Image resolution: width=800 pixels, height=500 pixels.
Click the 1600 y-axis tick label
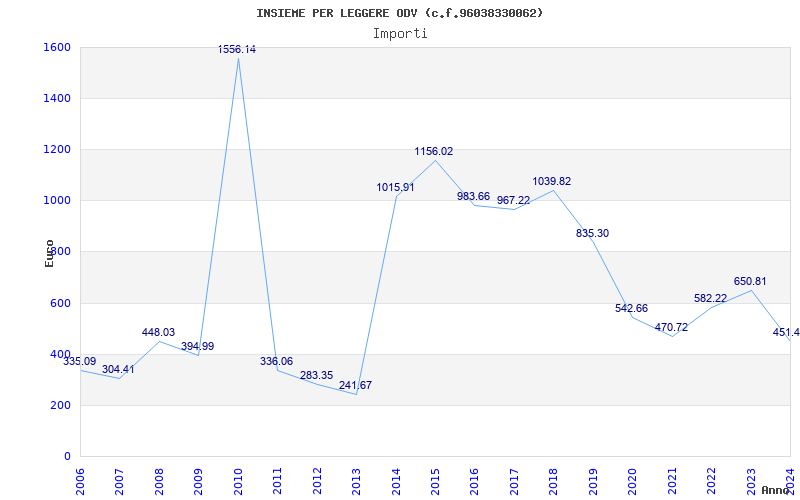coord(55,47)
